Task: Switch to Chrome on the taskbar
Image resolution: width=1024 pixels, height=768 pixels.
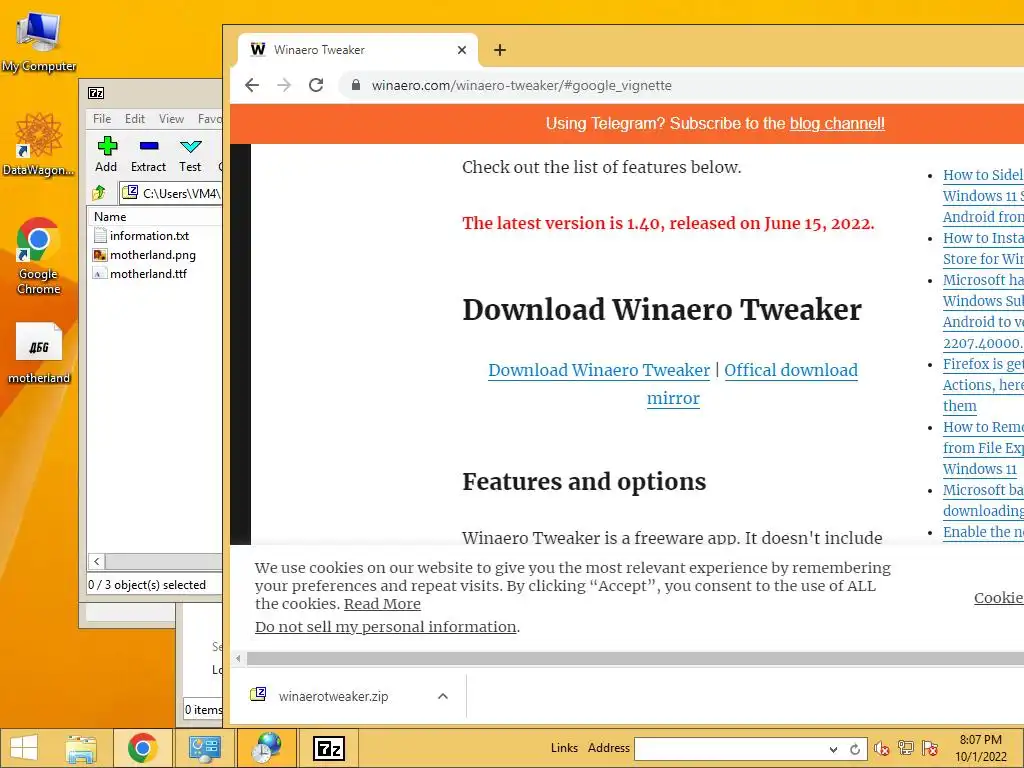Action: [142, 748]
